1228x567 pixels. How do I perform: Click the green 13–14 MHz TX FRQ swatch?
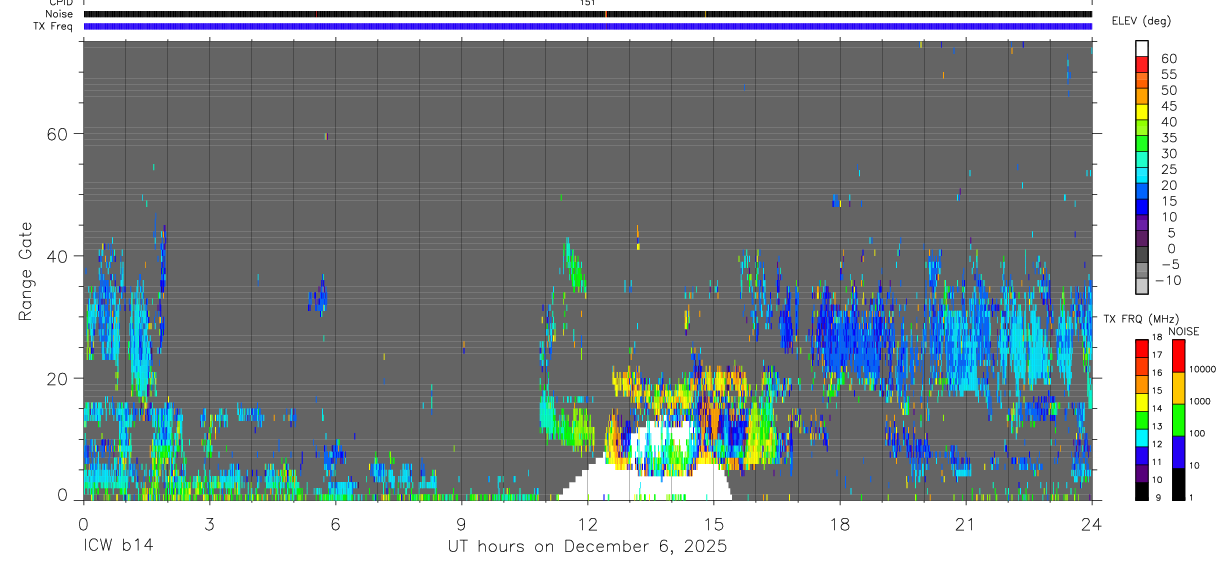(x=1142, y=420)
